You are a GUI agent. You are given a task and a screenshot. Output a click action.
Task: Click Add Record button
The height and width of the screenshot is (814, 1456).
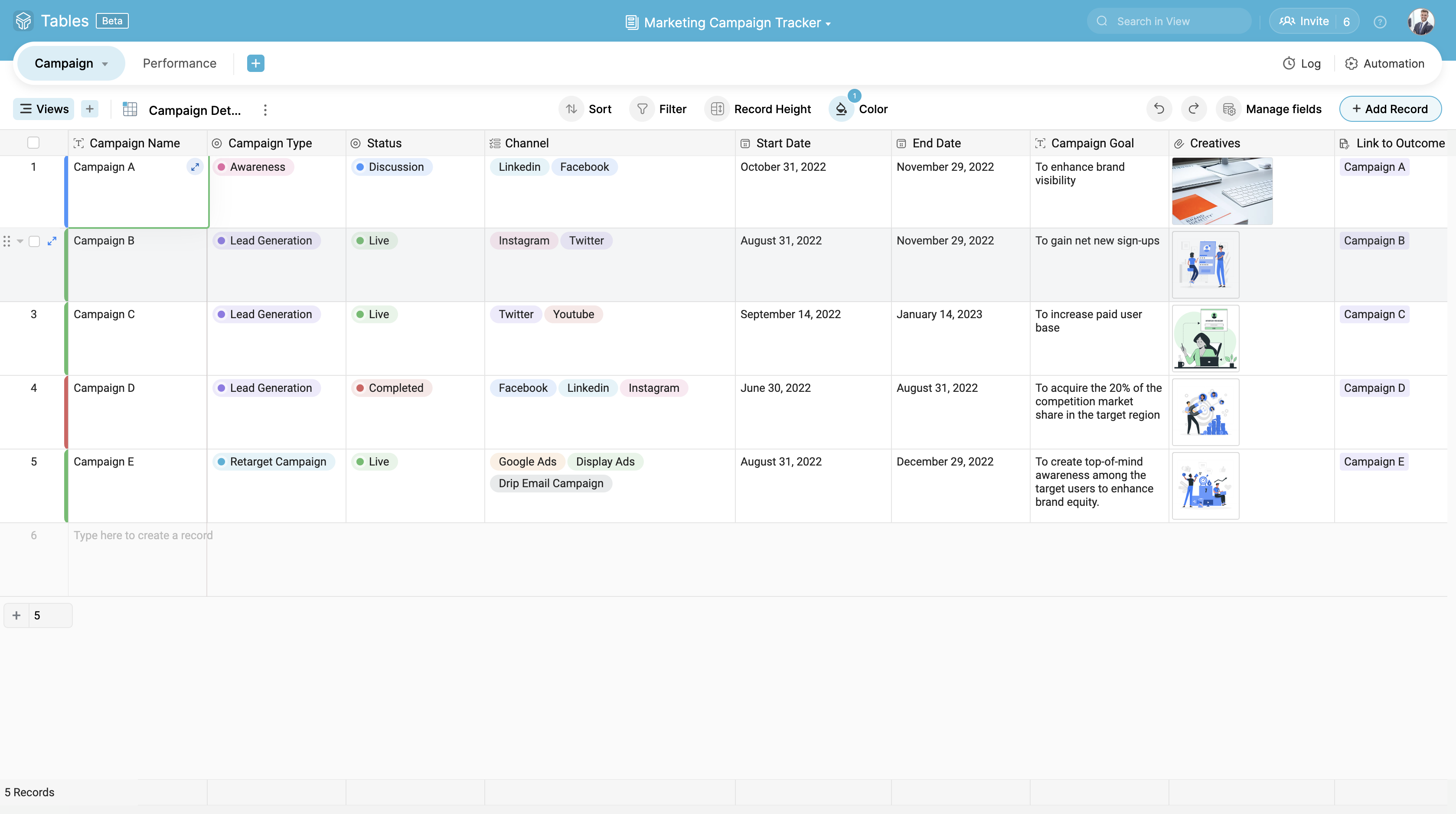(x=1390, y=109)
